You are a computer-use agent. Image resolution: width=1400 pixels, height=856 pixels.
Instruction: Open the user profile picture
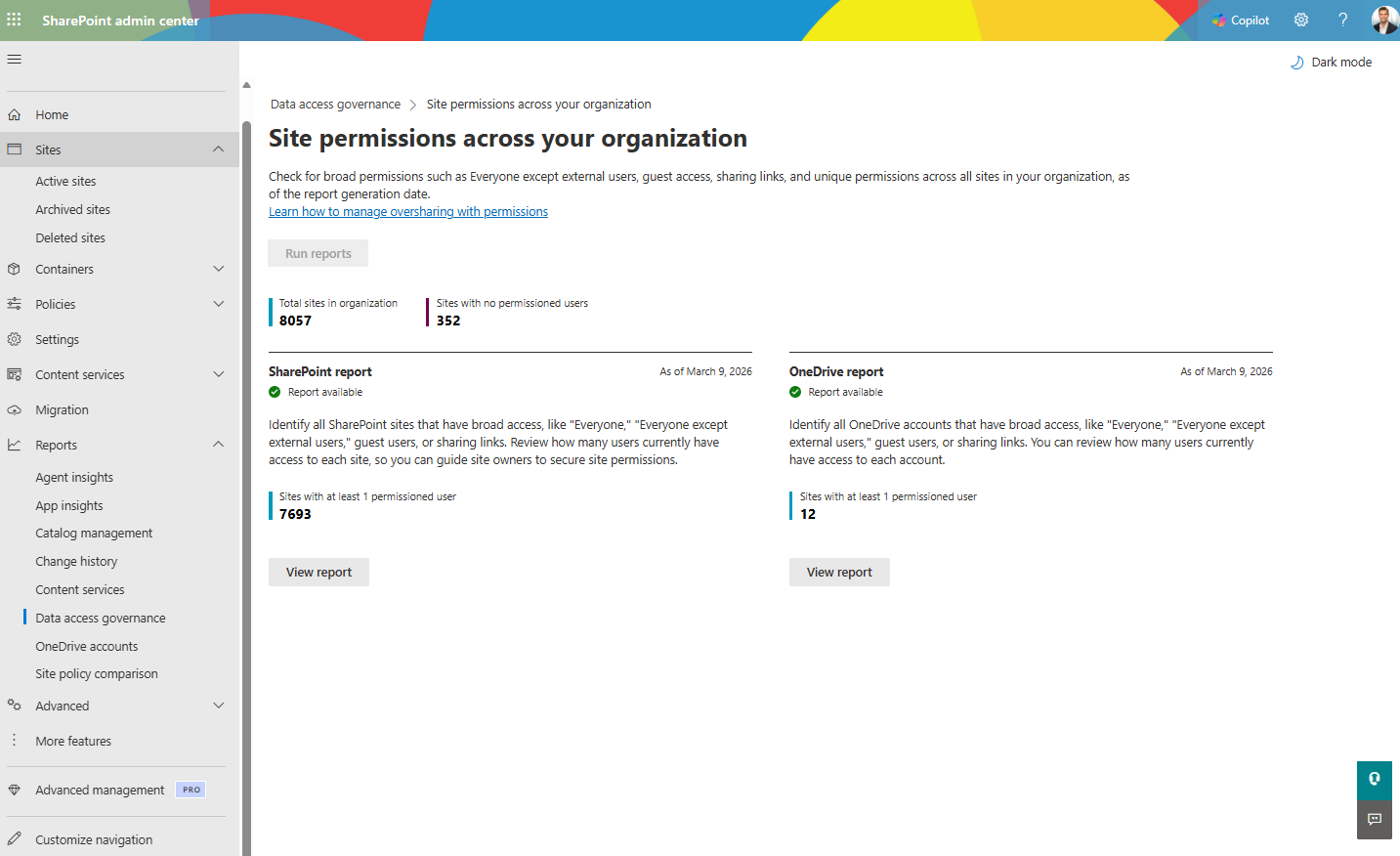[1384, 20]
